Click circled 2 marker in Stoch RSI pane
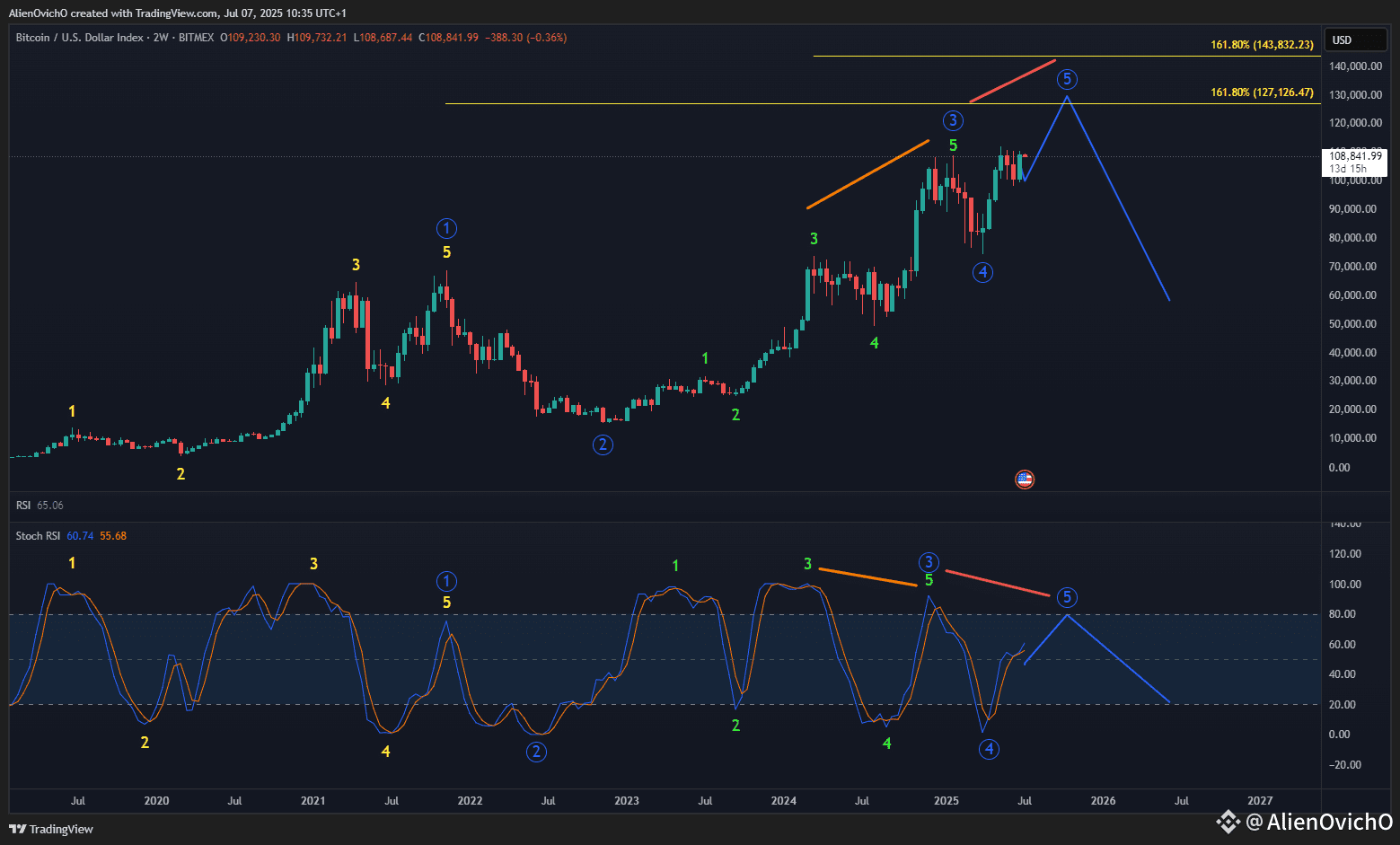The width and height of the screenshot is (1400, 845). [536, 752]
